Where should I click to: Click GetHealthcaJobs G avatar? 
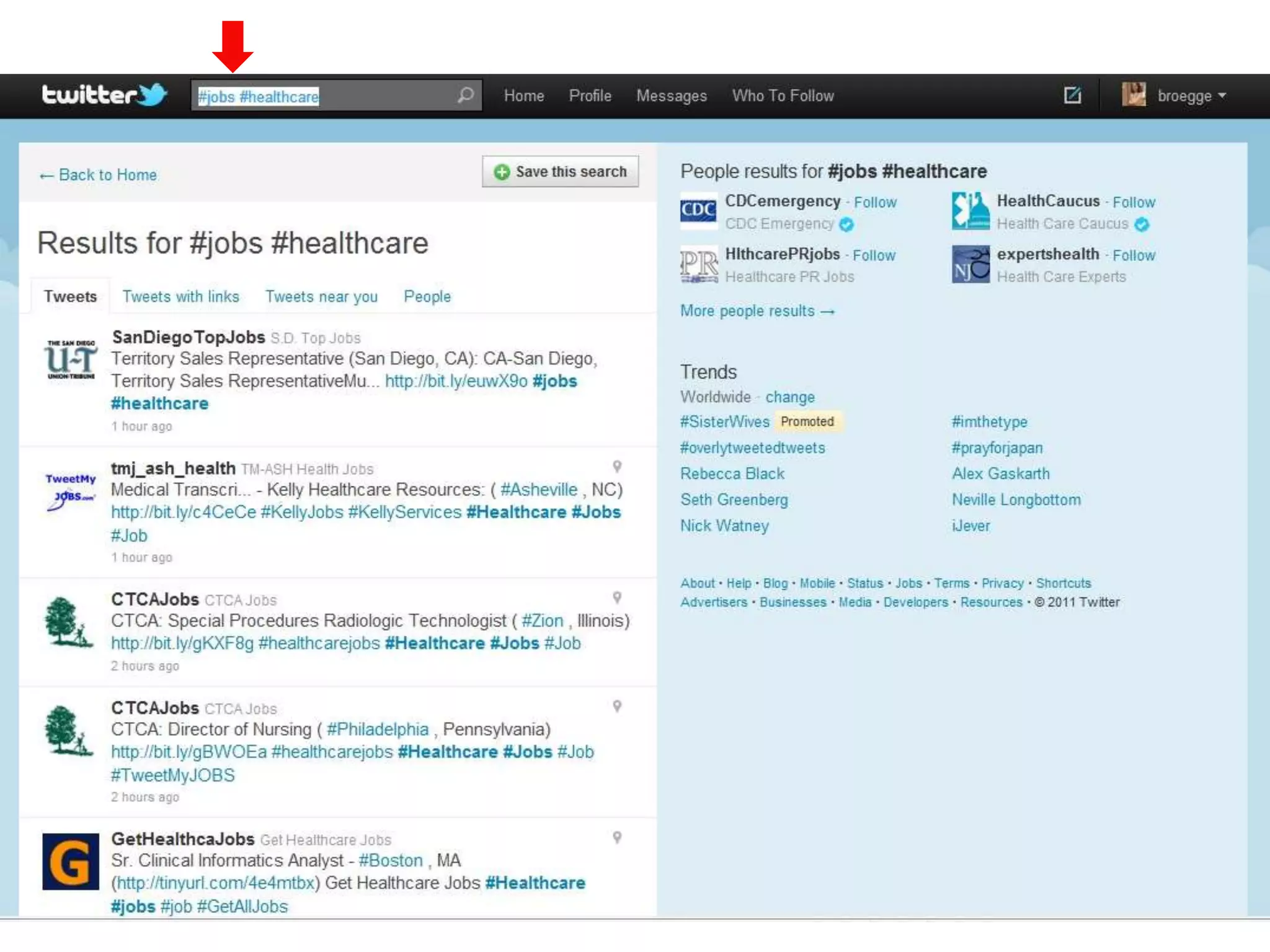point(71,862)
